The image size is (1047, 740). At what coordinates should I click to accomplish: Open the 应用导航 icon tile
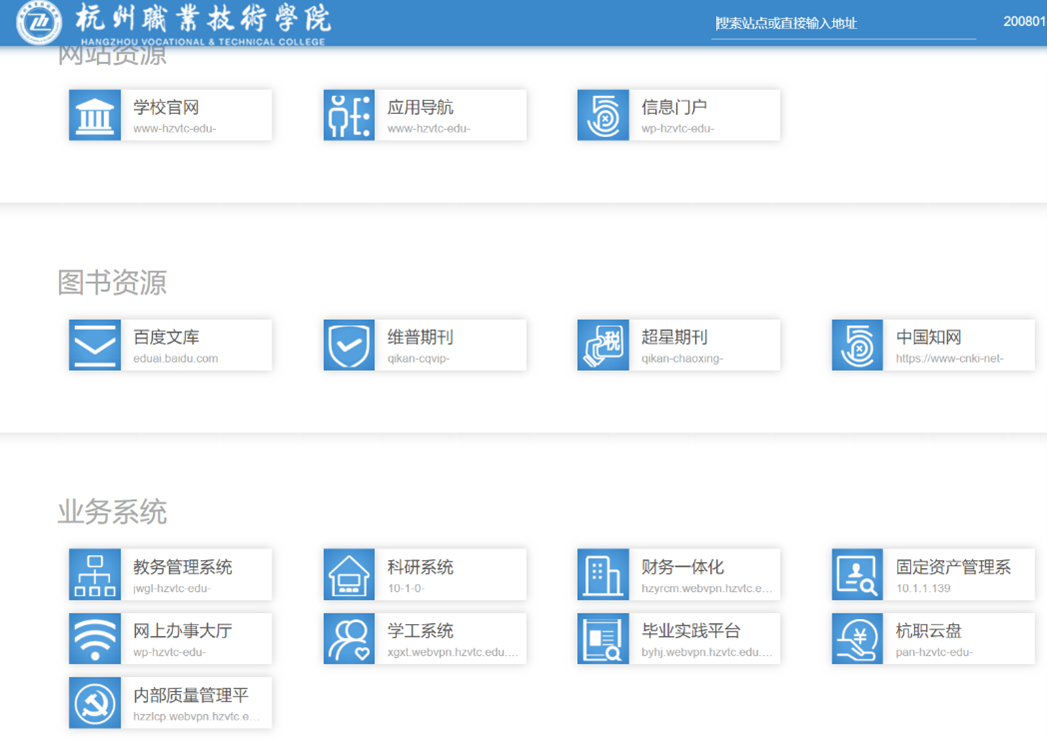349,115
